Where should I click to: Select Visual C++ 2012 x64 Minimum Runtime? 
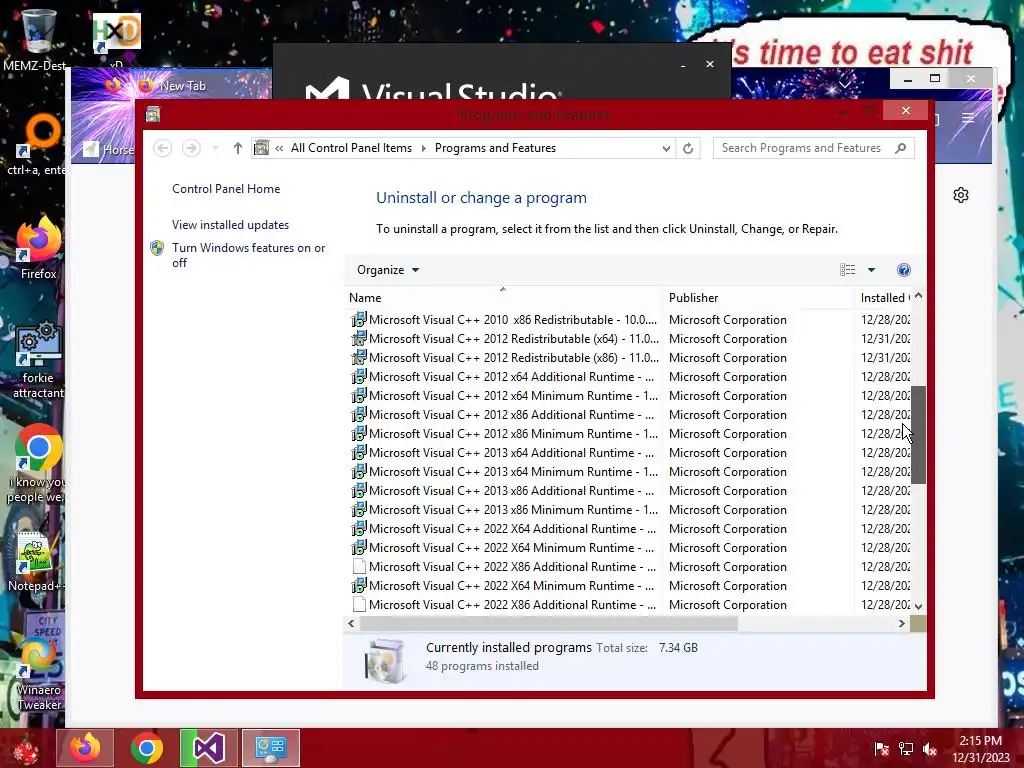point(629,396)
